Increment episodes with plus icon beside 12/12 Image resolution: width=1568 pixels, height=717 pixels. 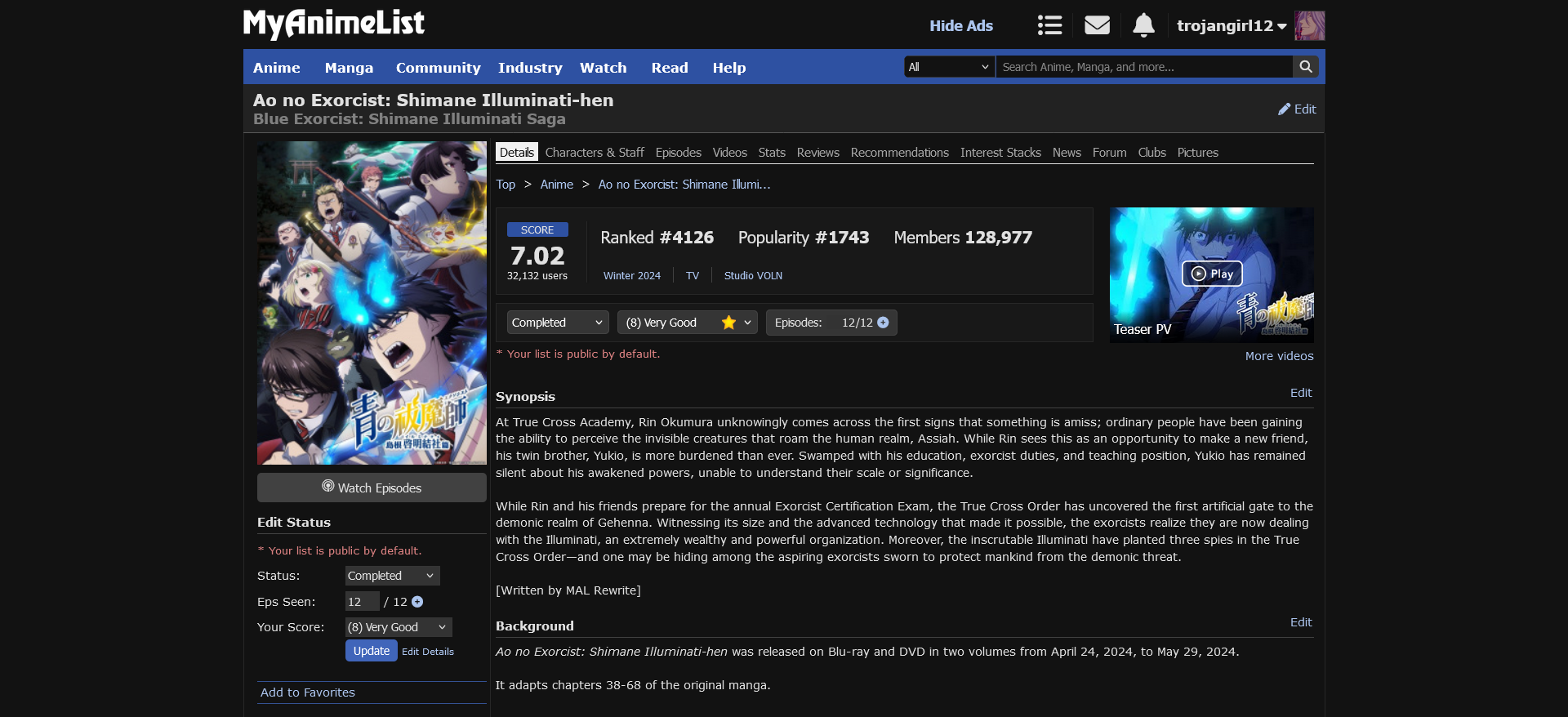click(x=883, y=323)
